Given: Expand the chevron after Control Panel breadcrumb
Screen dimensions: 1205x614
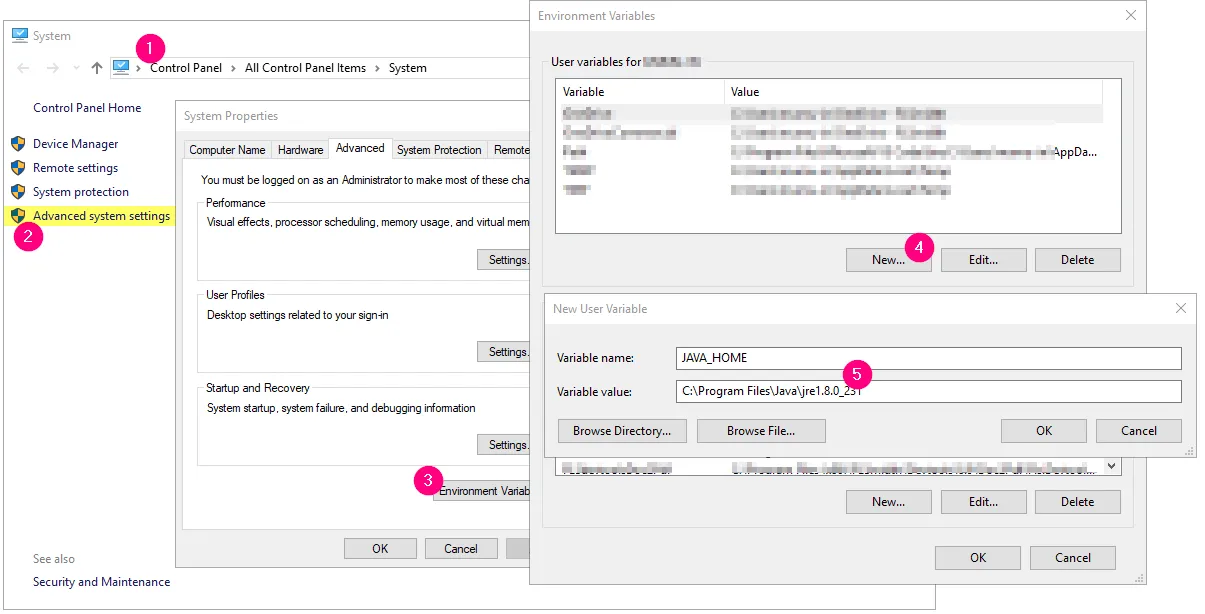Looking at the screenshot, I should [x=233, y=68].
